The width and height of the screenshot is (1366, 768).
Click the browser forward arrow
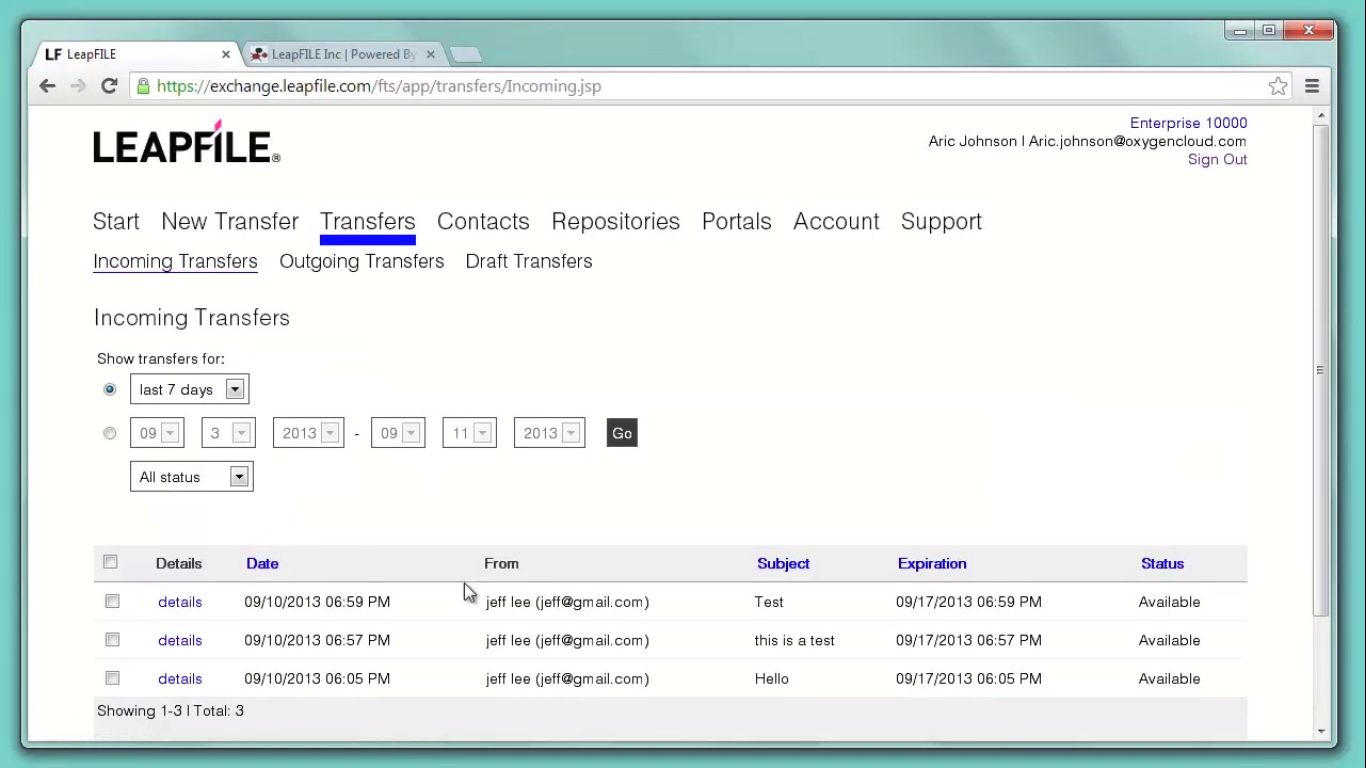[x=78, y=86]
